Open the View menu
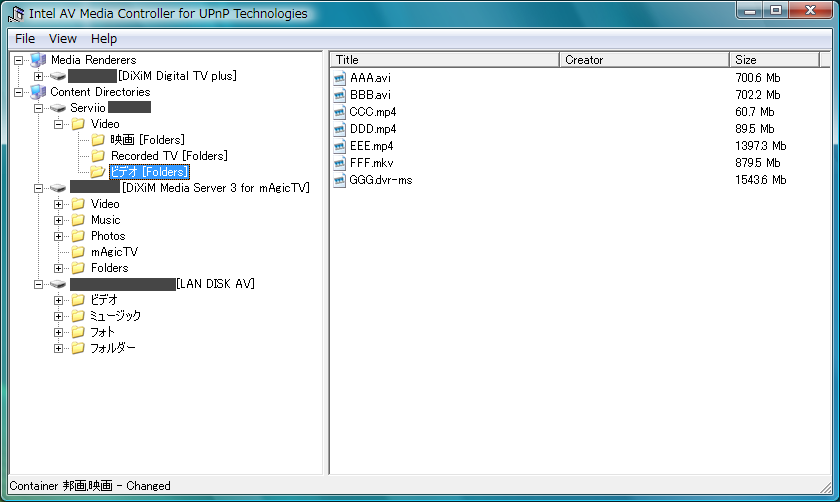The width and height of the screenshot is (840, 502). click(x=63, y=38)
